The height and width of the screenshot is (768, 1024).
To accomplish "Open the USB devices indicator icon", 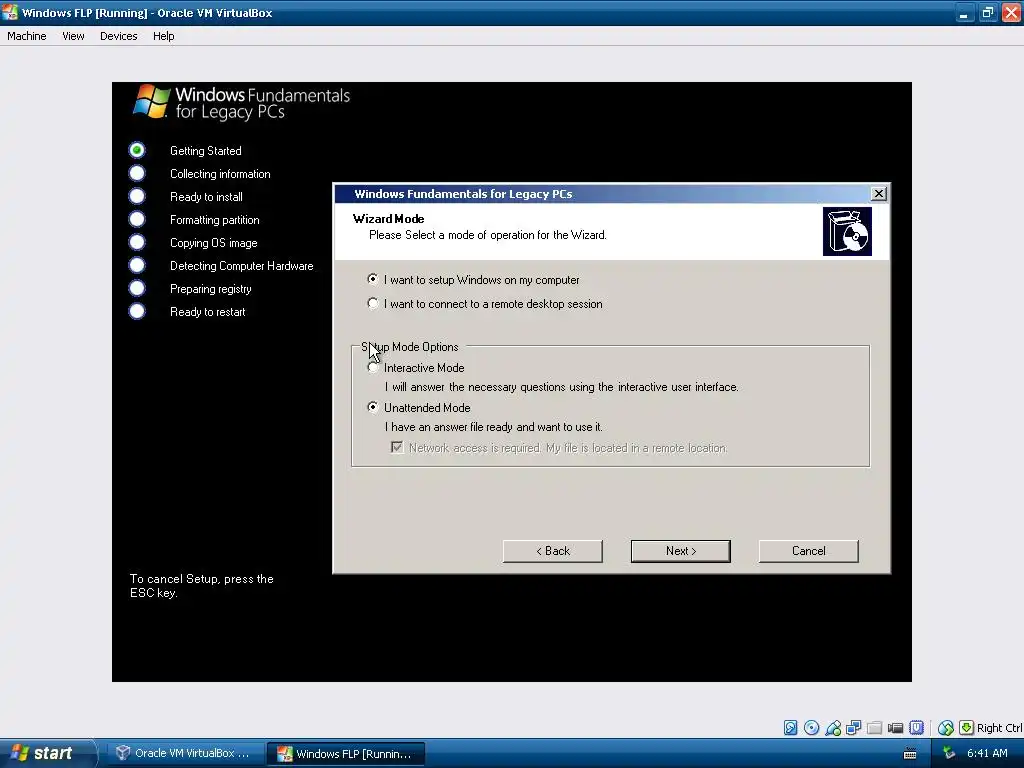I will (833, 728).
